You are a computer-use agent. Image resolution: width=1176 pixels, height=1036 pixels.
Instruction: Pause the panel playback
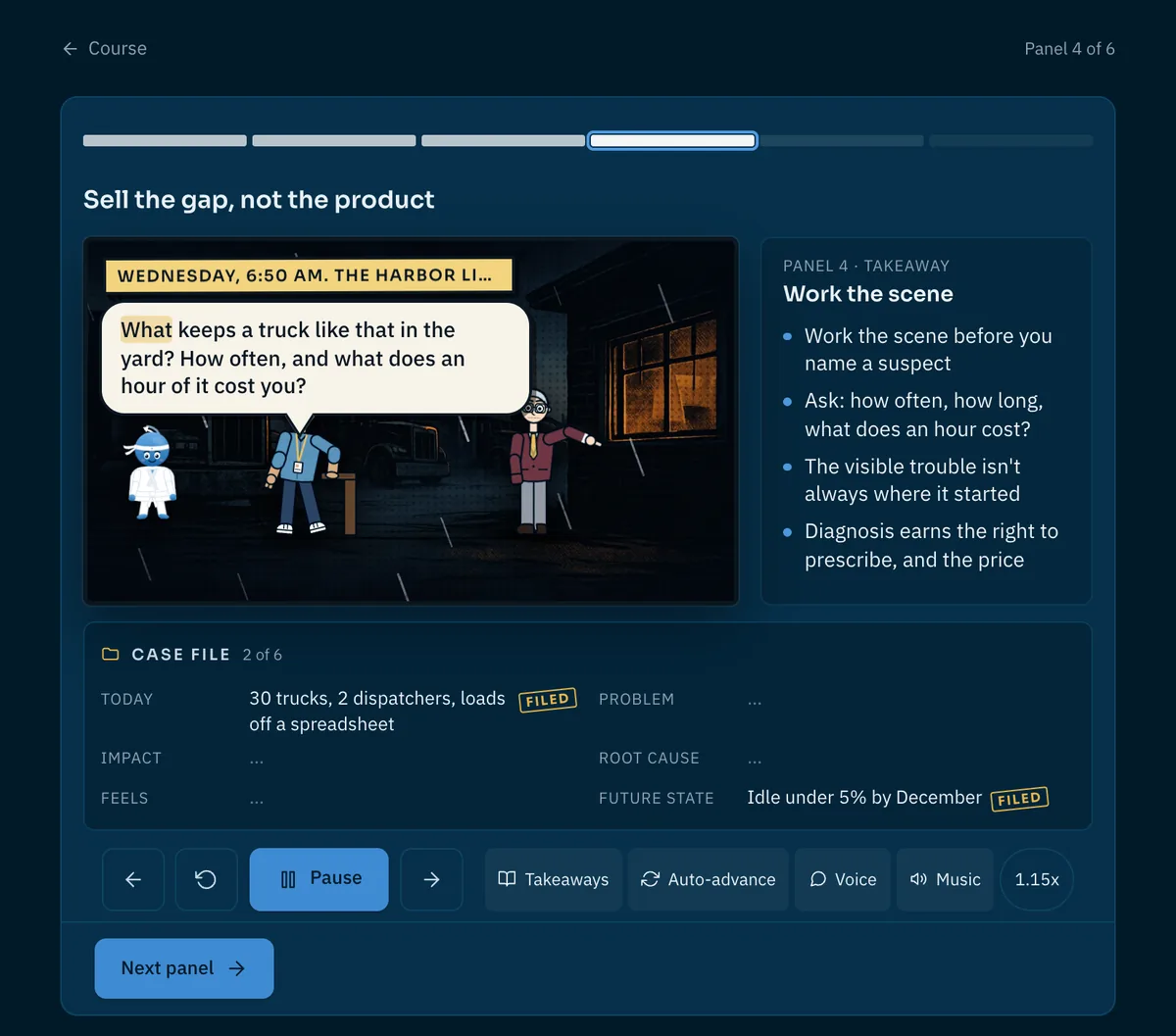318,879
